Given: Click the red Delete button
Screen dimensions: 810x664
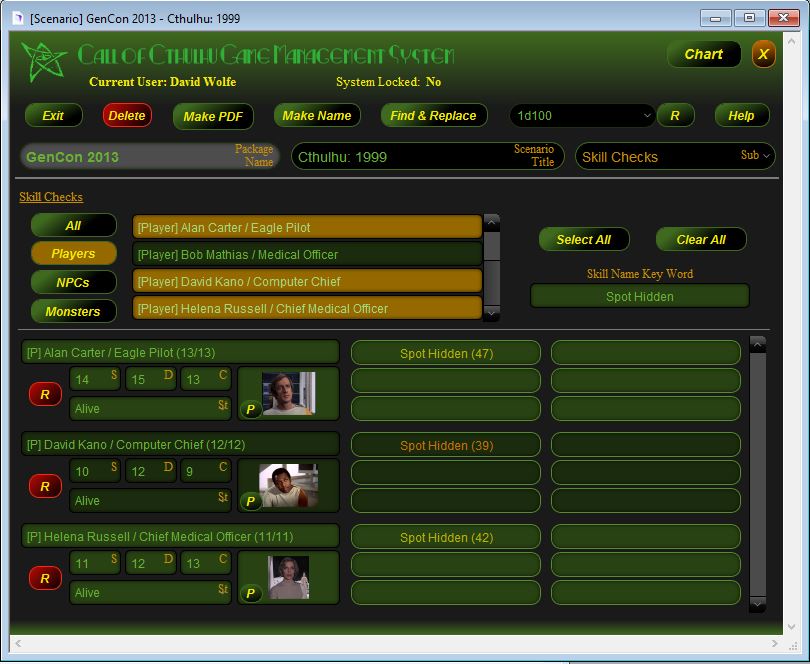Looking at the screenshot, I should pos(127,115).
